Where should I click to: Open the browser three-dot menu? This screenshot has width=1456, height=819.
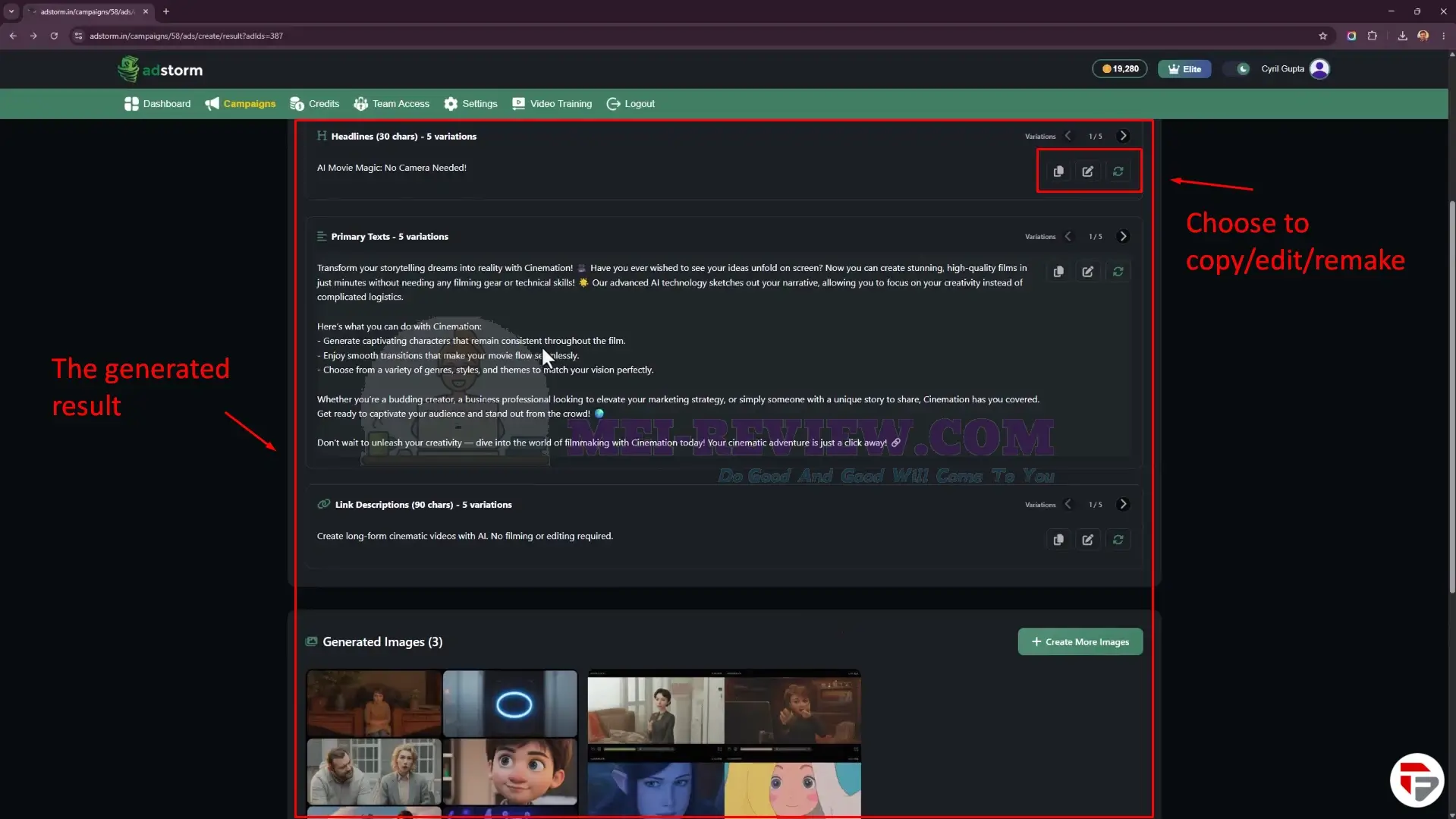[x=1444, y=36]
